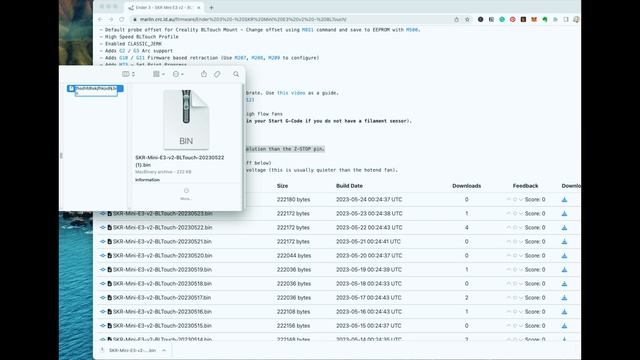The height and width of the screenshot is (360, 640).
Task: Open SKR-Mini-E3-v2-BLTouch-20230521.bin file link
Action: tap(162, 242)
